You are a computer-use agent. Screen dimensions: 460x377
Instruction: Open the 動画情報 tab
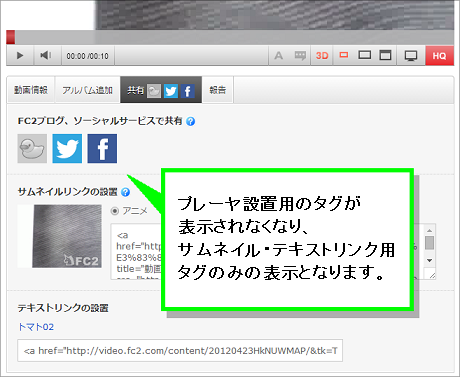click(x=31, y=90)
